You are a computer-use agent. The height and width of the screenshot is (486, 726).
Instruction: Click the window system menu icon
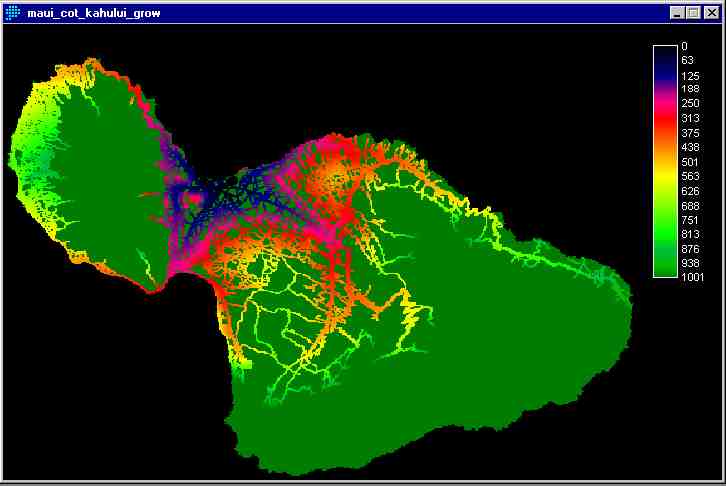[x=13, y=12]
